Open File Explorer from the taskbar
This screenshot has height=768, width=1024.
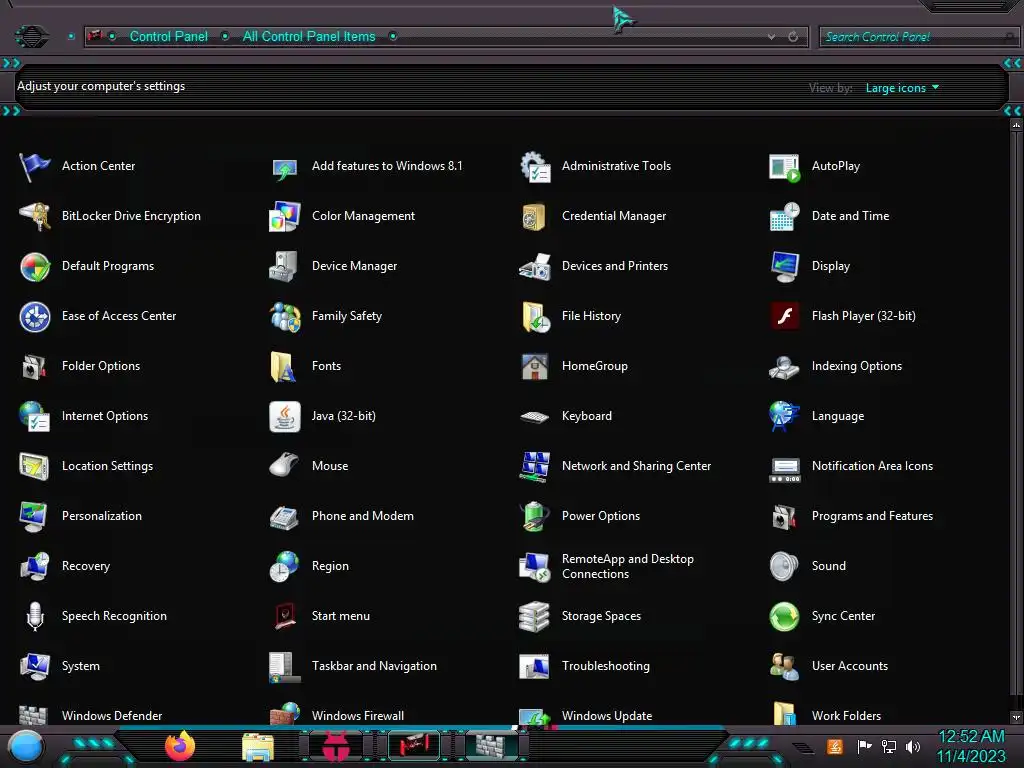pyautogui.click(x=258, y=747)
